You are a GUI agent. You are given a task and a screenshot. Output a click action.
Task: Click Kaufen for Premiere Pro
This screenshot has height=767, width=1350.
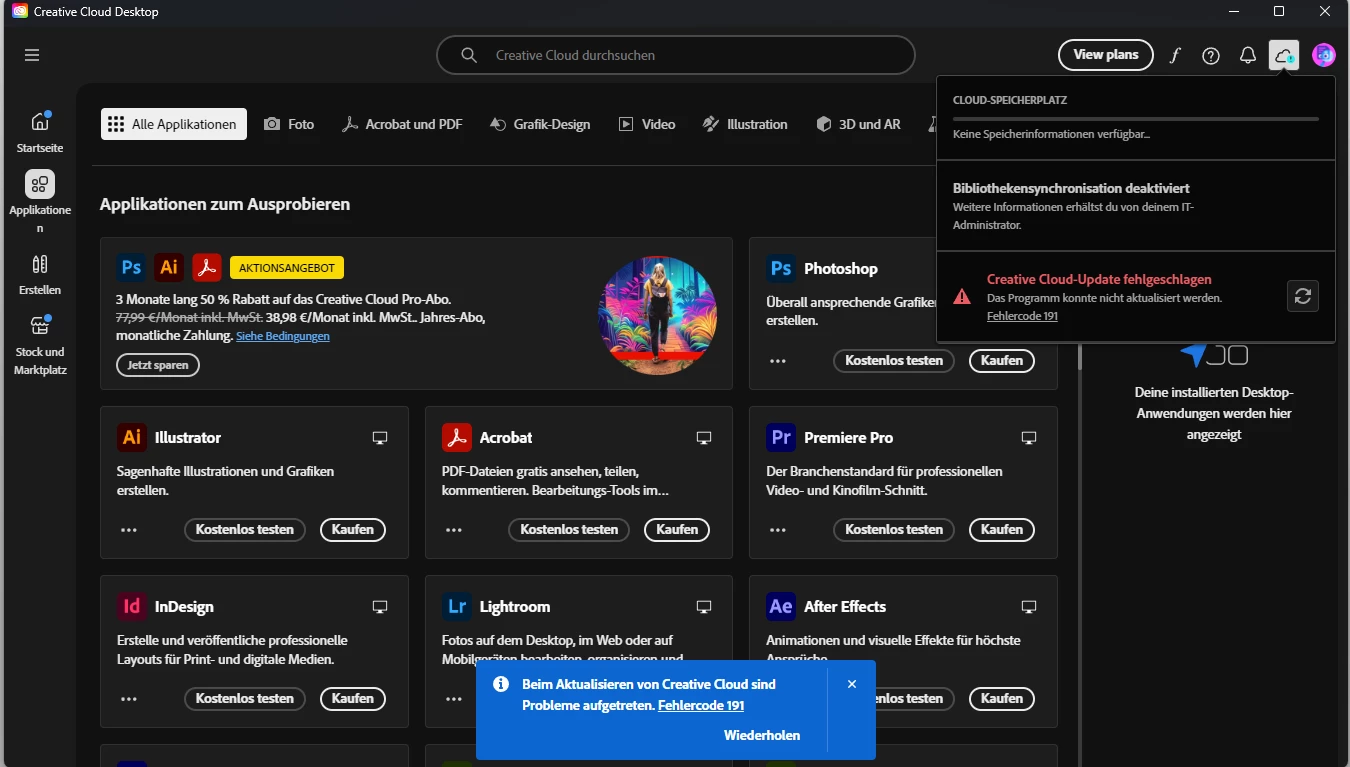click(x=1002, y=530)
